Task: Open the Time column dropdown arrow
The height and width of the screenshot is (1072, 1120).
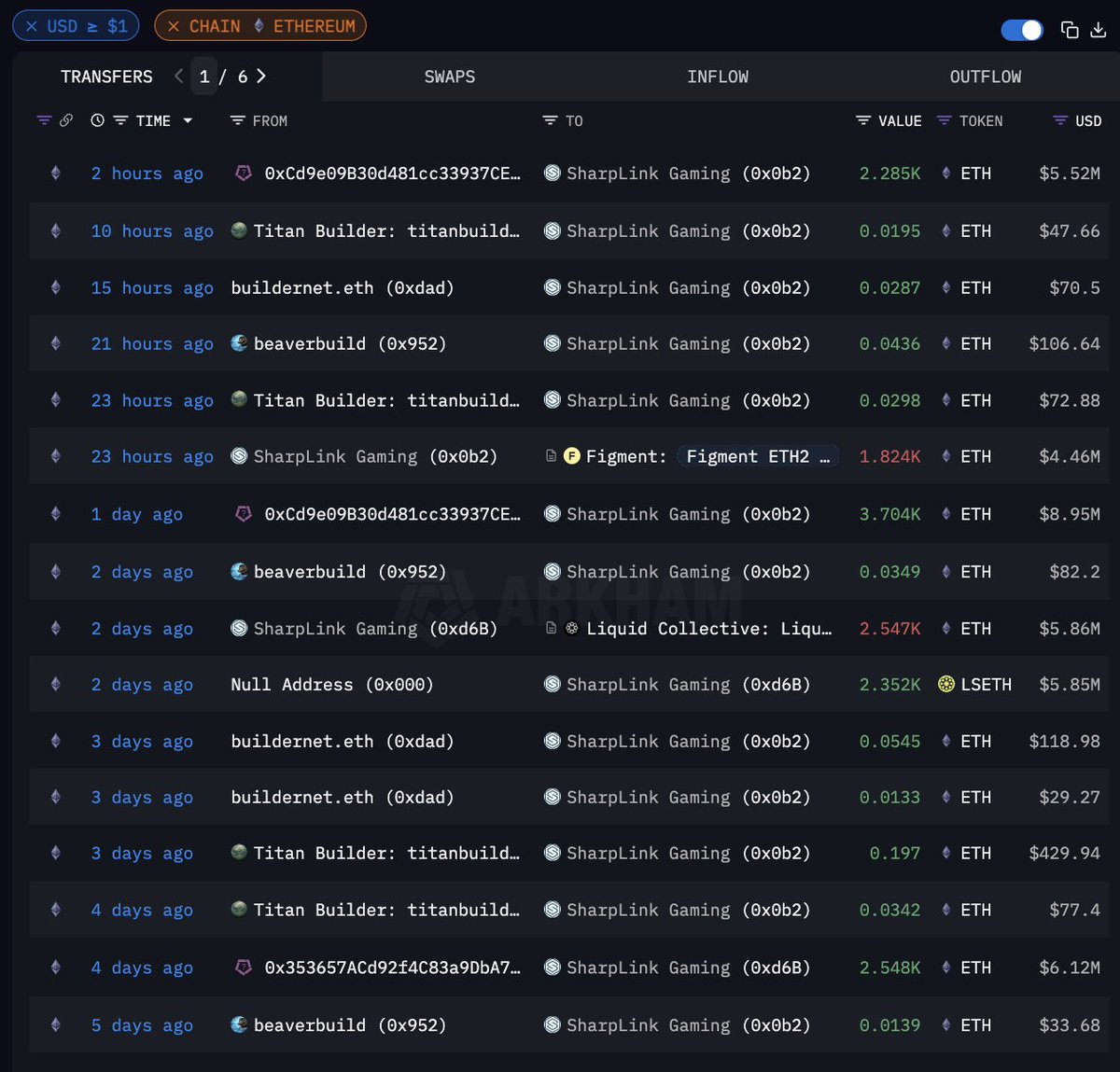Action: [x=188, y=120]
